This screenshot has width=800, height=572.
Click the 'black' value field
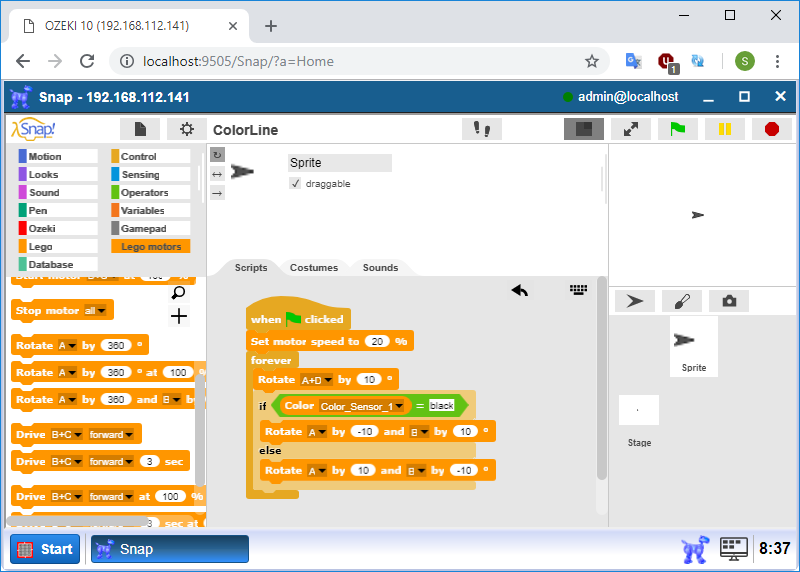click(x=441, y=406)
